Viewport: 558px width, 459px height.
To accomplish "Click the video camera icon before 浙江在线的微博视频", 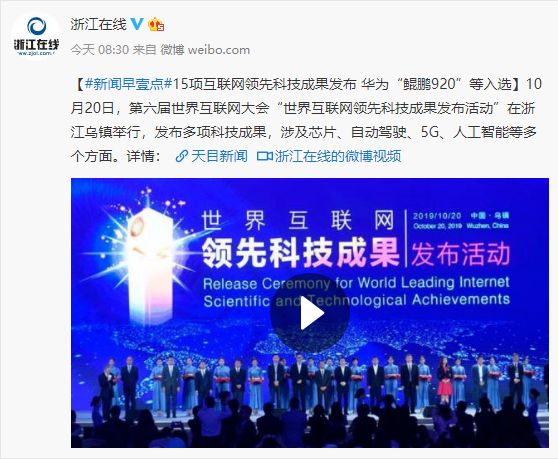I will (264, 156).
